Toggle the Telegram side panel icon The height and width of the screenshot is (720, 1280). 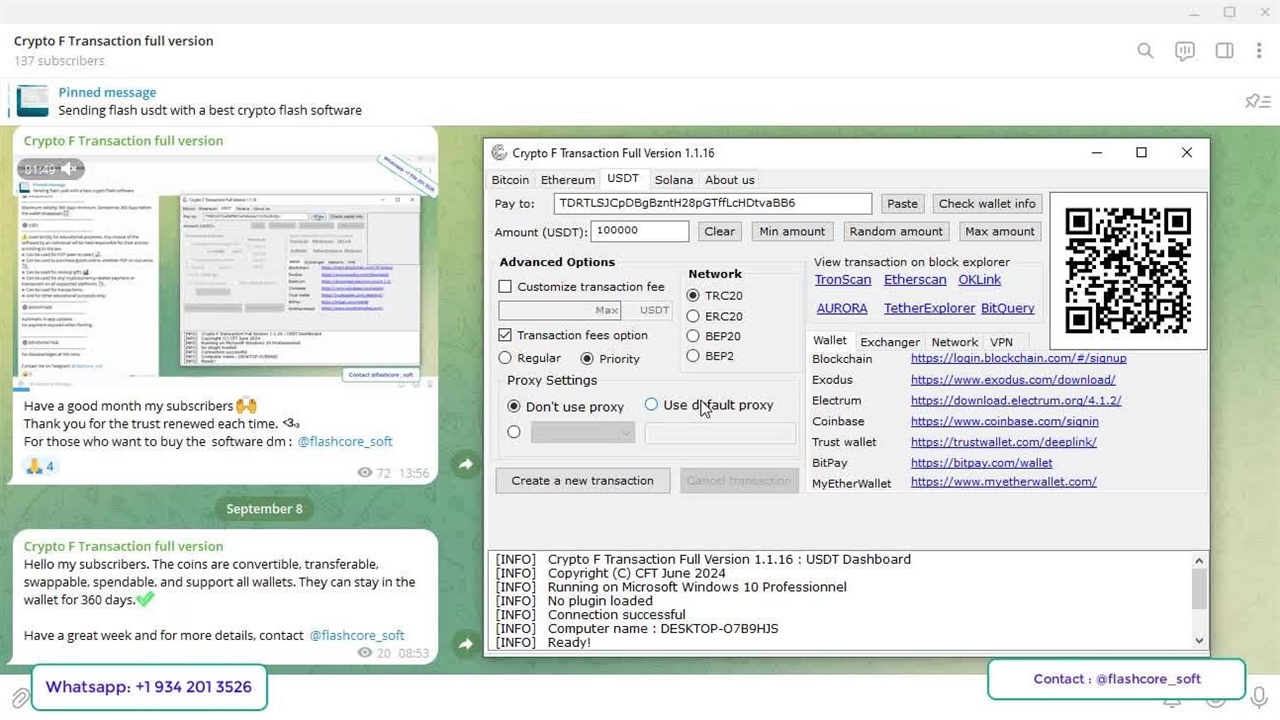coord(1224,51)
